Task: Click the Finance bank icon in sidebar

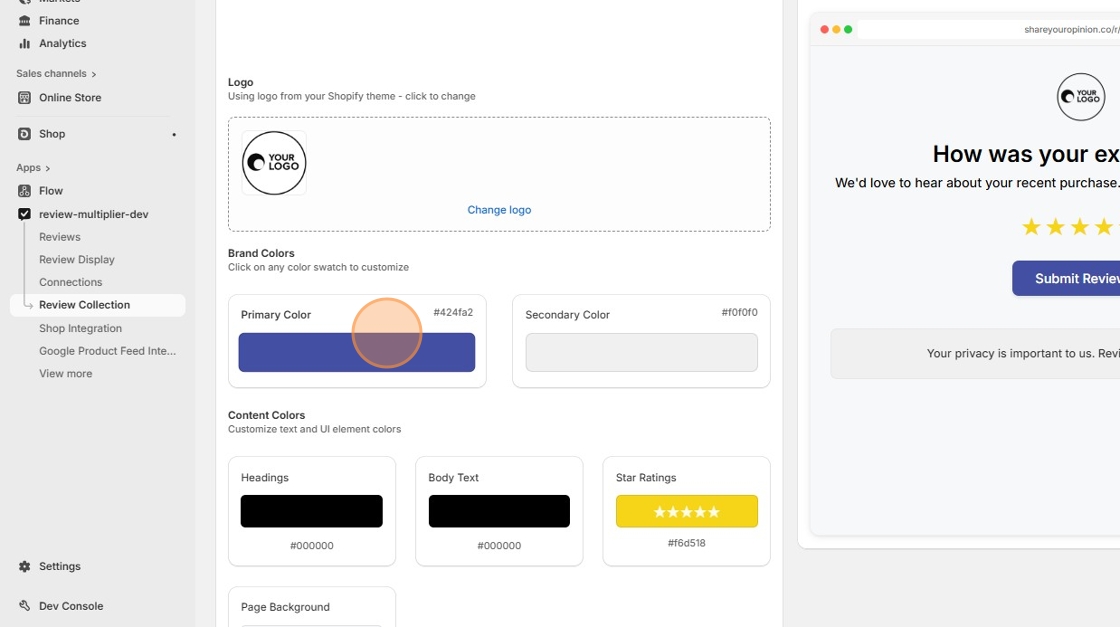Action: pos(24,20)
